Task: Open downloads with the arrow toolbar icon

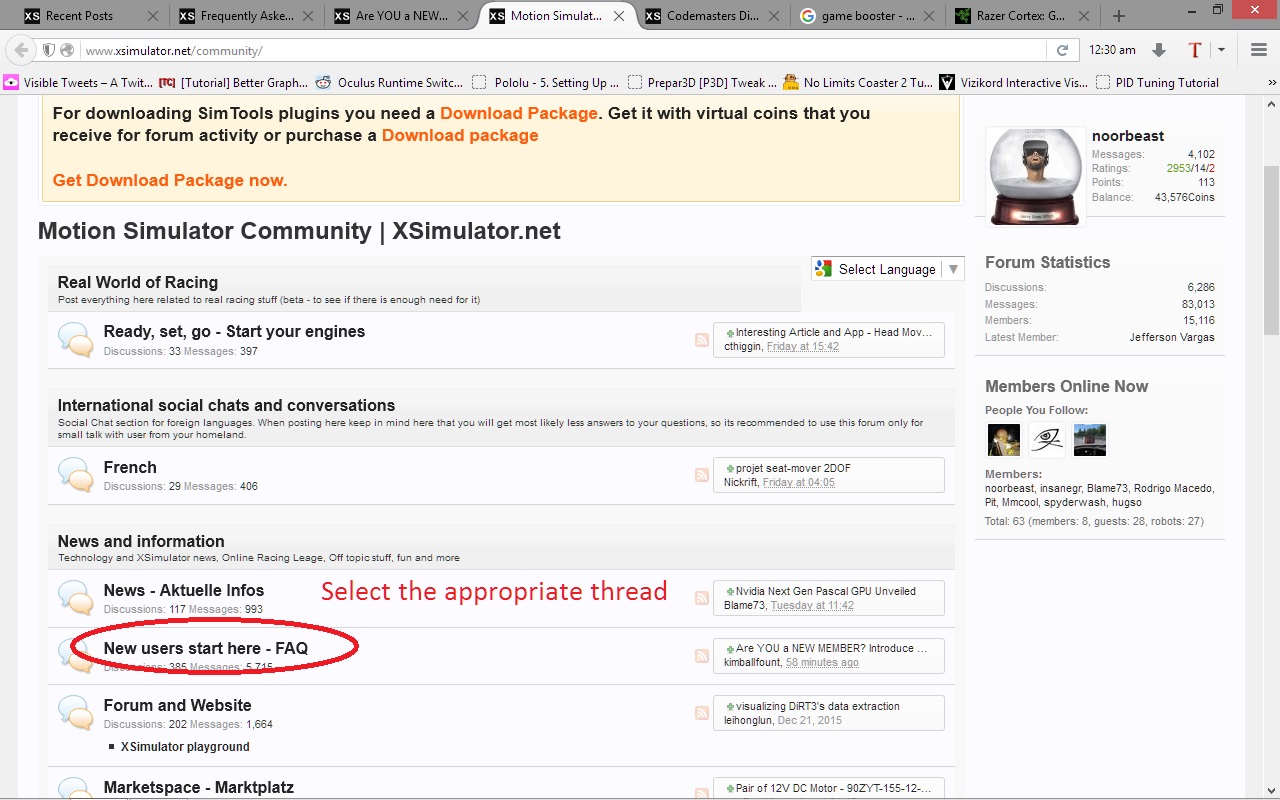Action: click(x=1159, y=50)
